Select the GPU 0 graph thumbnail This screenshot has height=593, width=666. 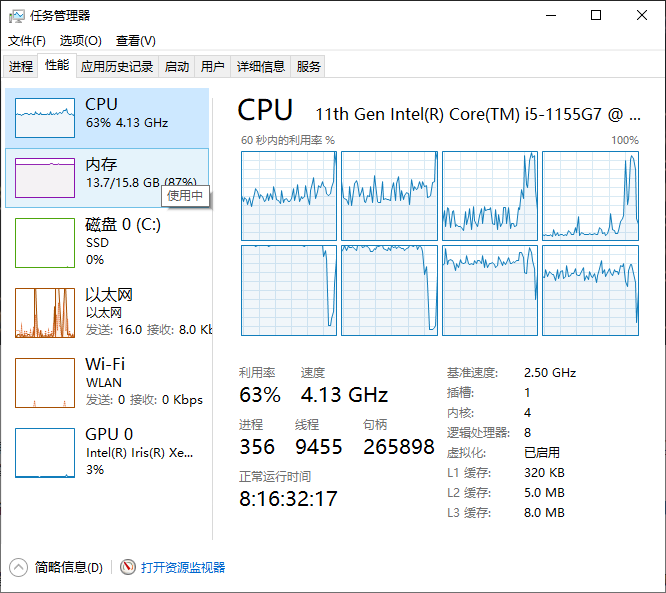45,453
